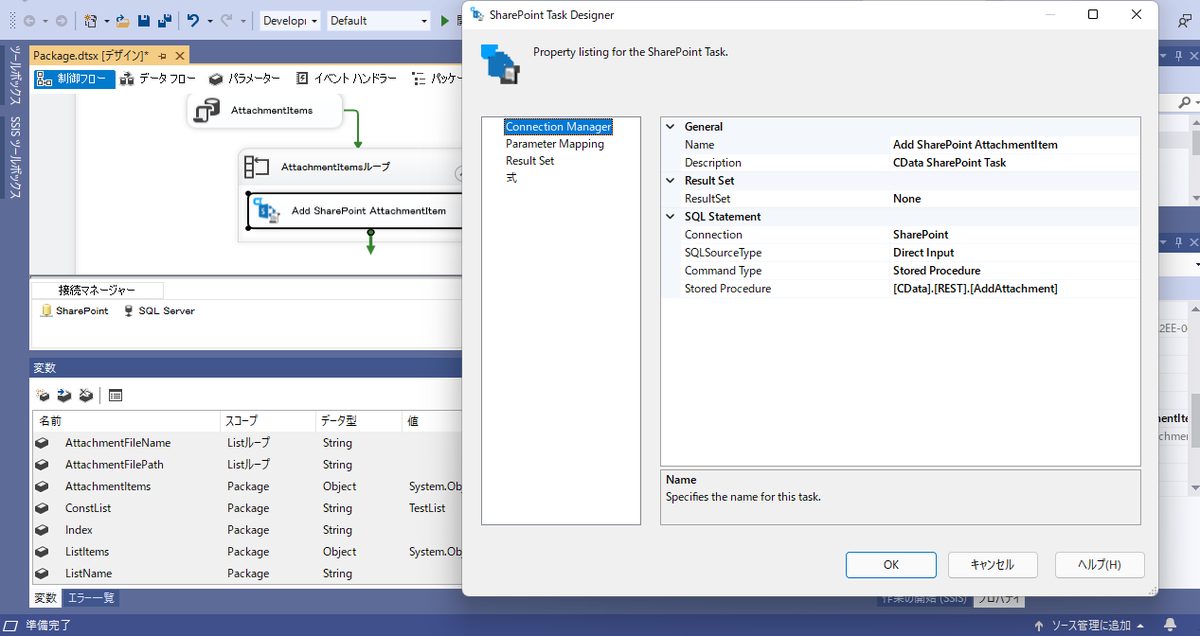Viewport: 1200px width, 636px height.
Task: Collapse the General property section
Action: tap(670, 127)
